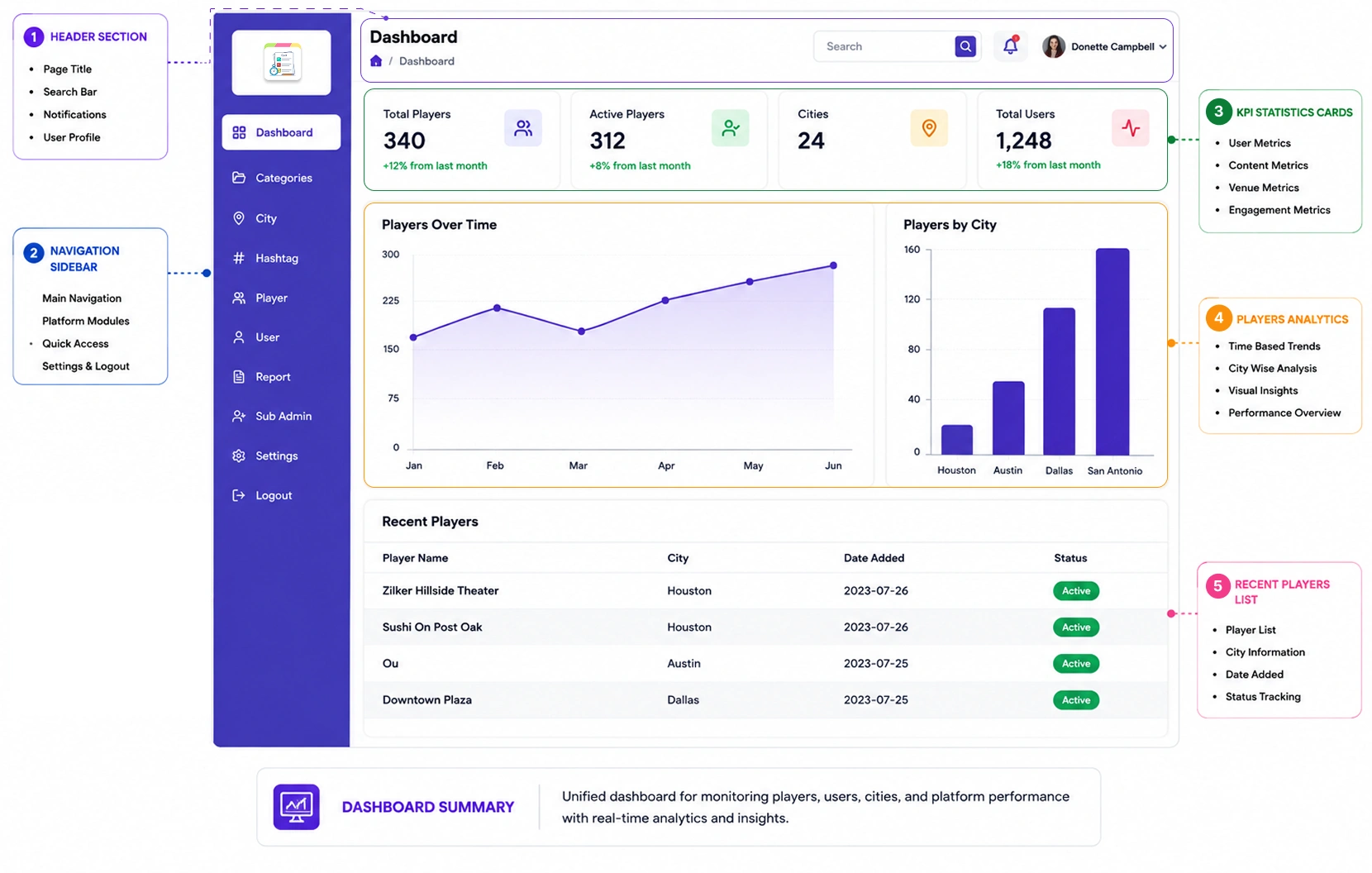Click Active Players value 312
The image size is (1372, 873).
pyautogui.click(x=607, y=141)
